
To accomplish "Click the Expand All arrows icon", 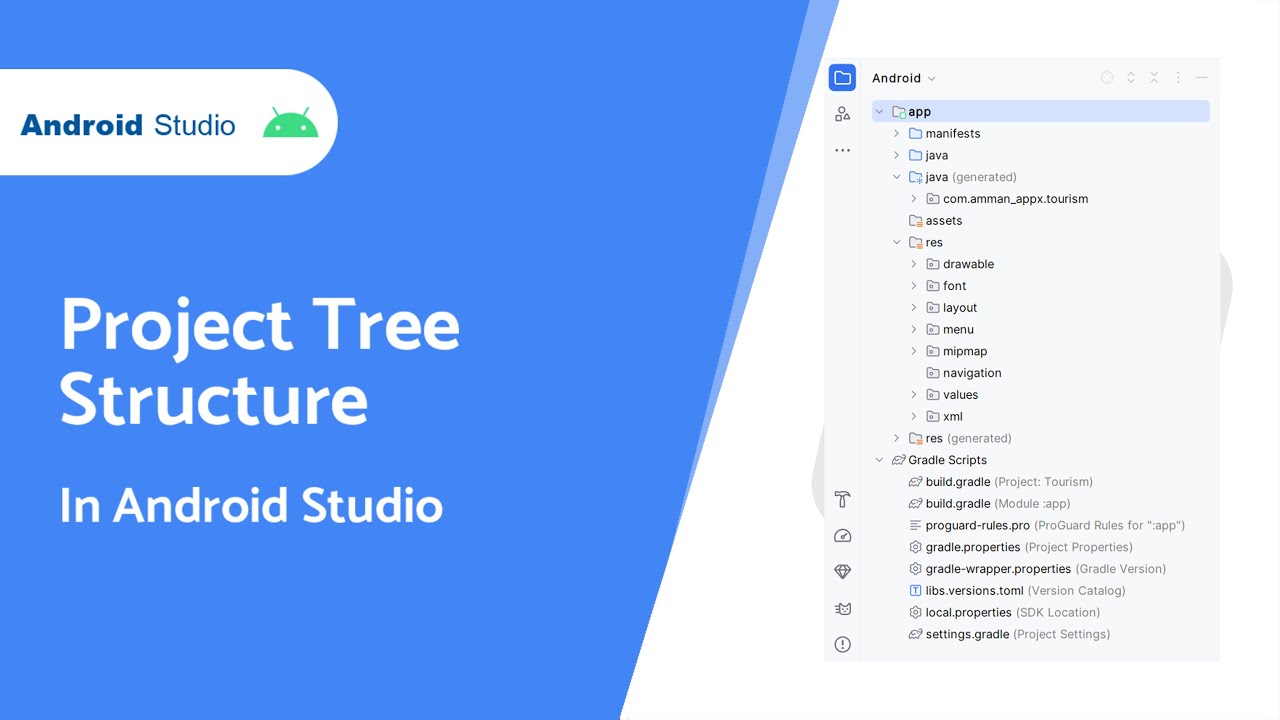I will tap(1131, 78).
